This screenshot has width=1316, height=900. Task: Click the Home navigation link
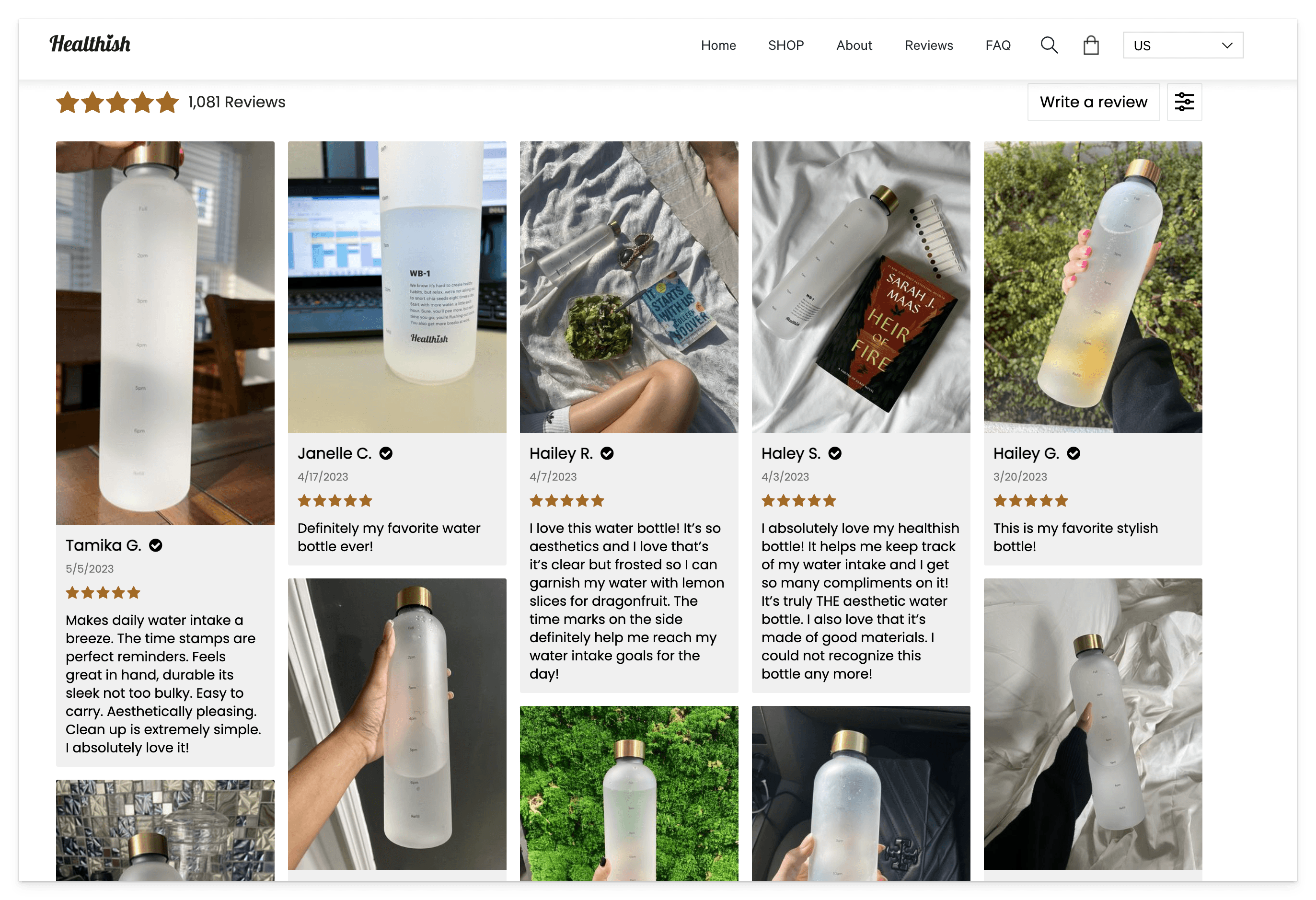(718, 46)
